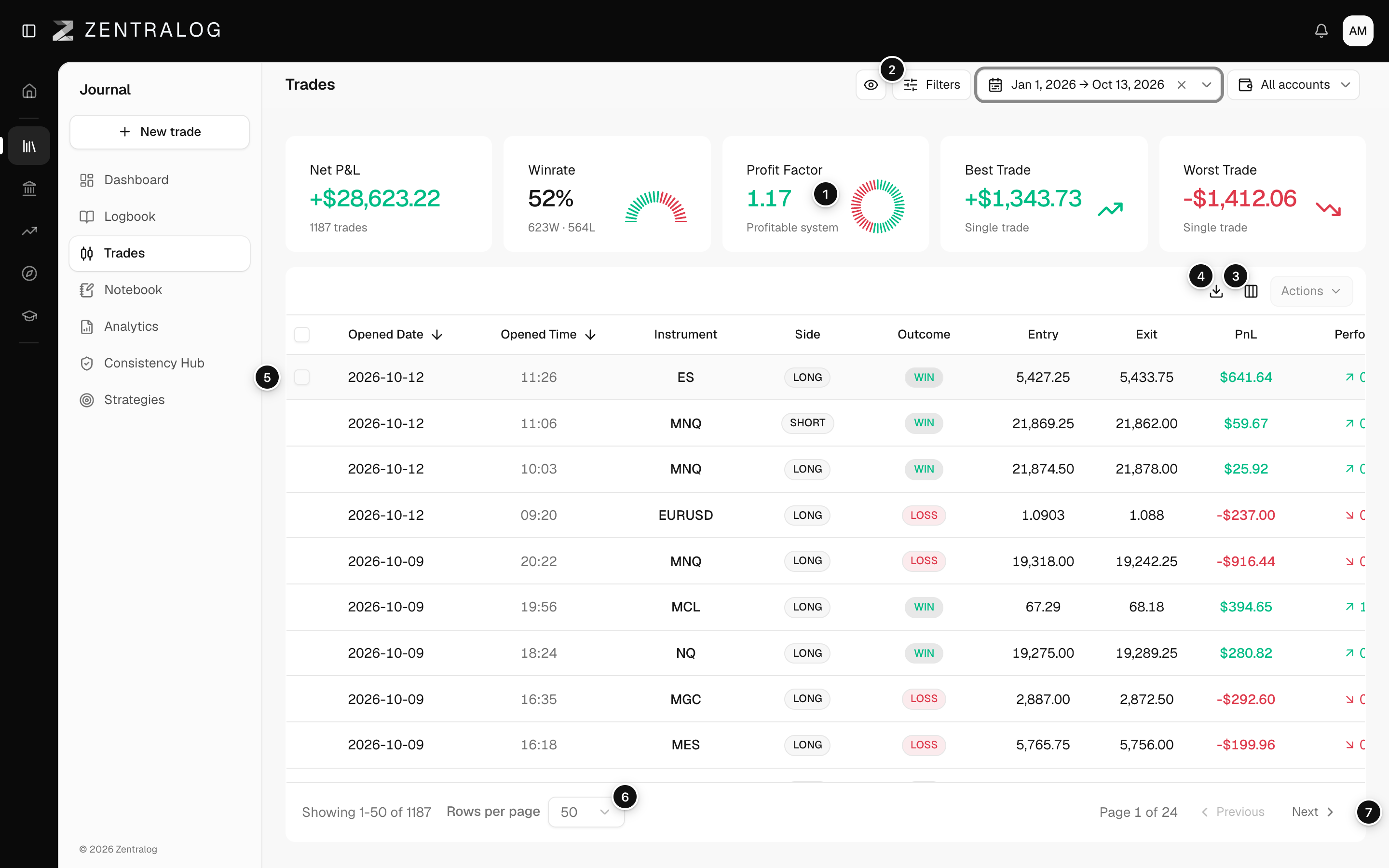
Task: Click the $641.64 PnL value
Action: click(1245, 377)
